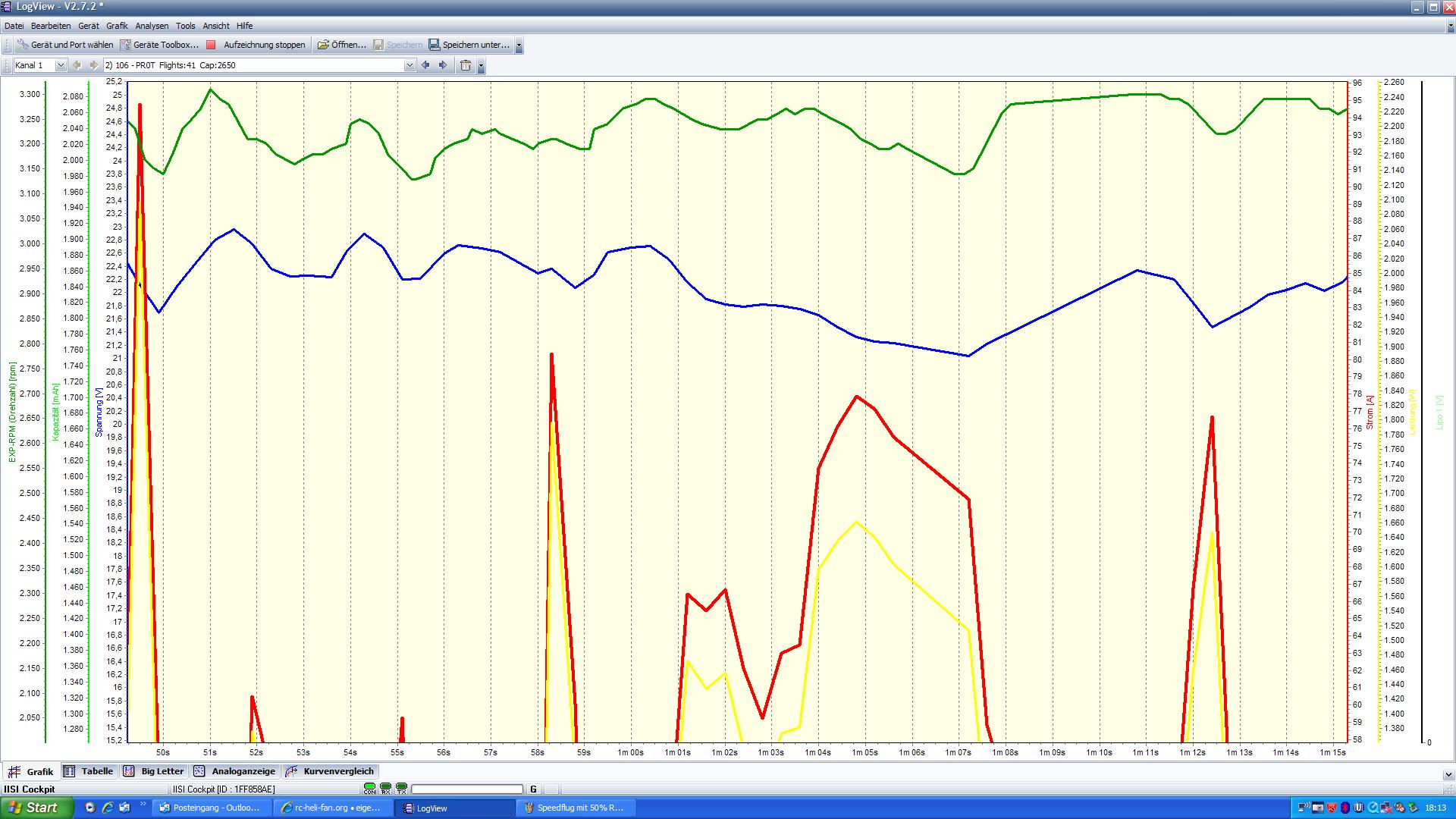Viewport: 1456px width, 819px height.
Task: Open the Gerät menu
Action: coord(88,26)
